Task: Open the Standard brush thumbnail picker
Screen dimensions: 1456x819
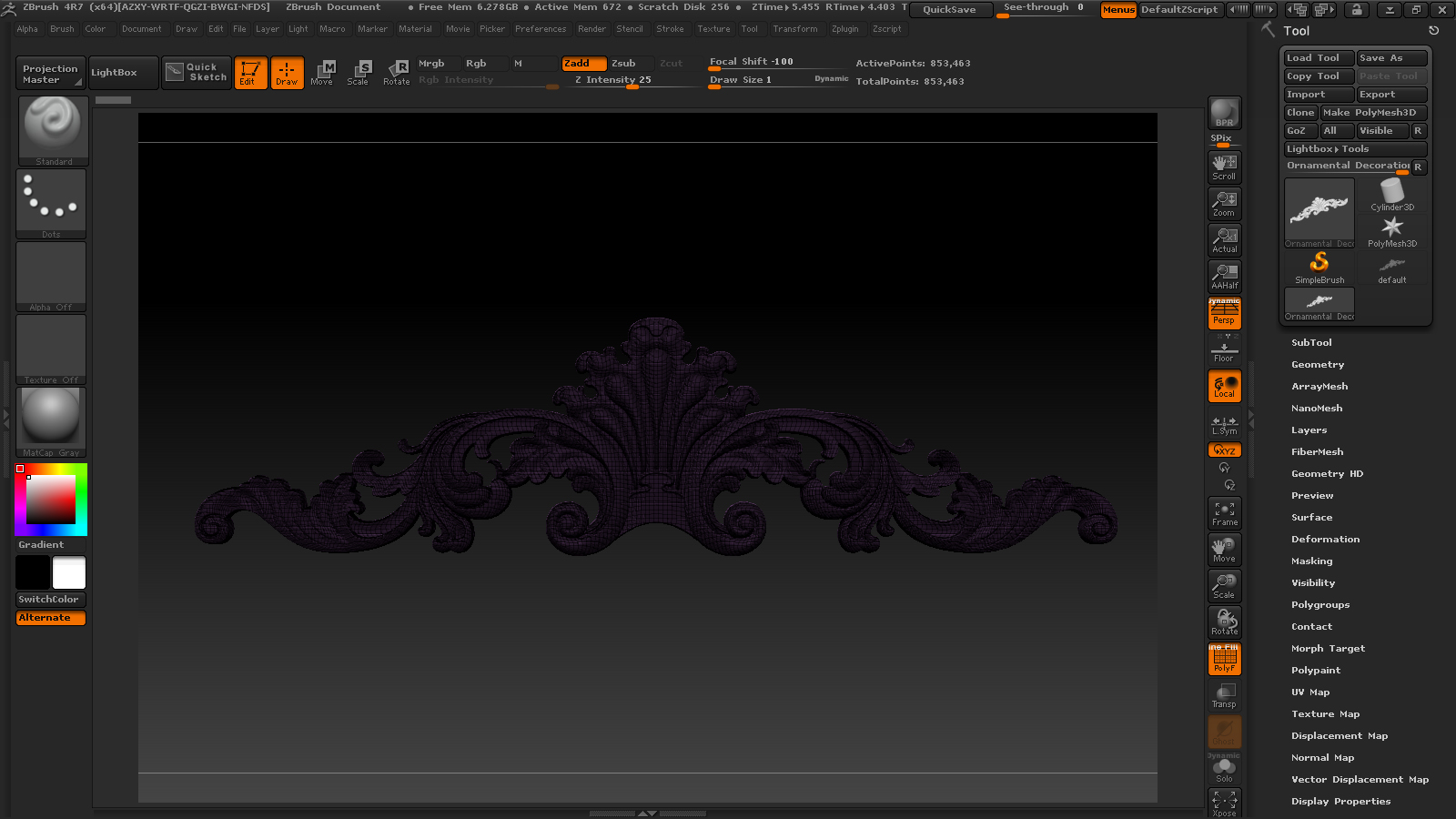Action: [54, 131]
